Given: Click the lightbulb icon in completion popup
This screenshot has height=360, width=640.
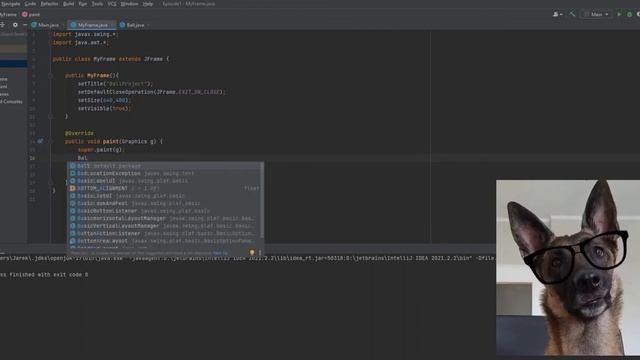Looking at the screenshot, I should coord(252,253).
